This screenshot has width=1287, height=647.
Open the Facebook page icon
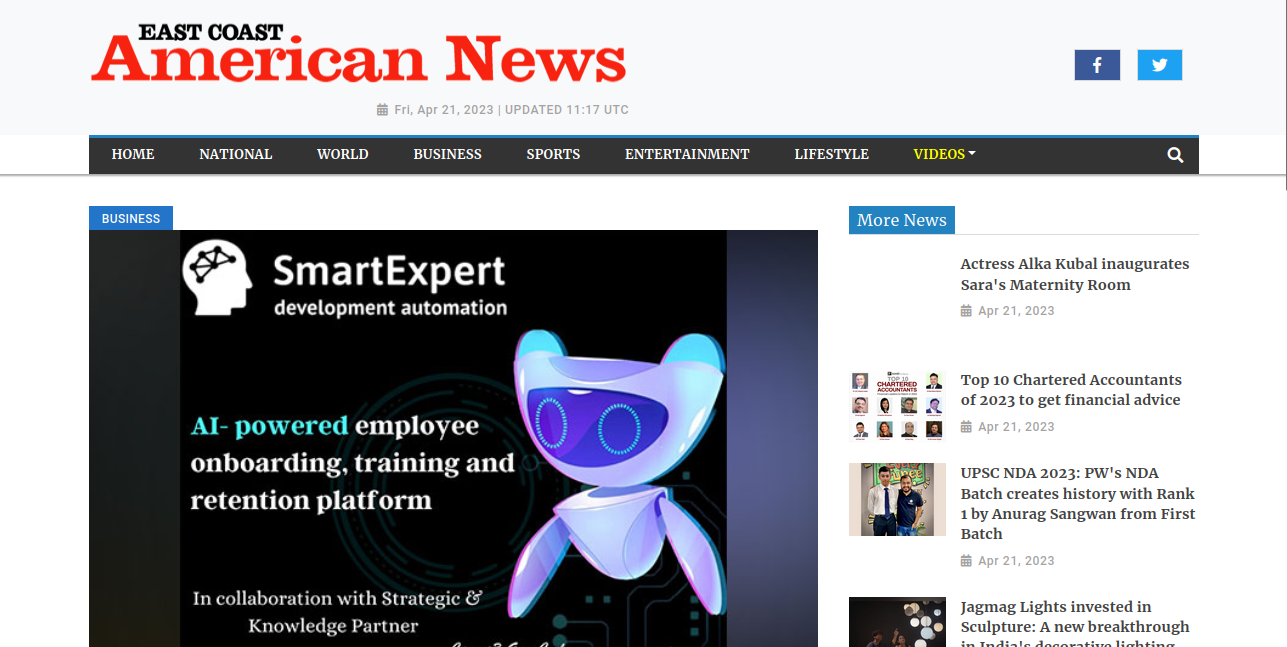[x=1097, y=65]
